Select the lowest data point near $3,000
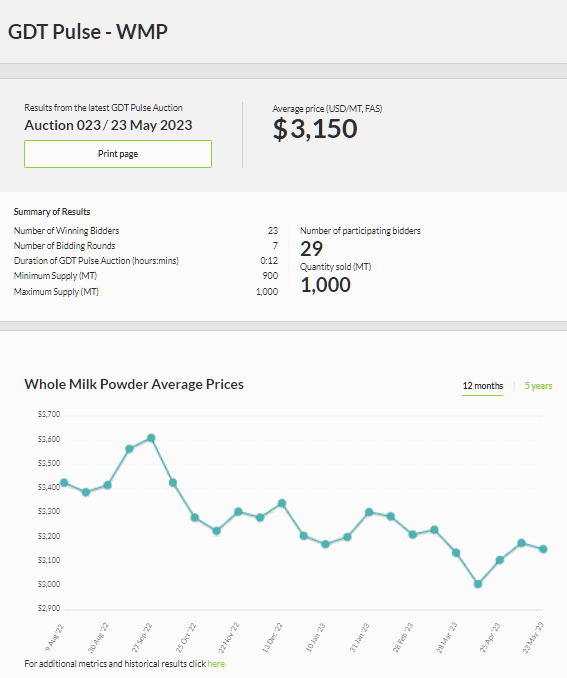The image size is (567, 678). pyautogui.click(x=478, y=584)
